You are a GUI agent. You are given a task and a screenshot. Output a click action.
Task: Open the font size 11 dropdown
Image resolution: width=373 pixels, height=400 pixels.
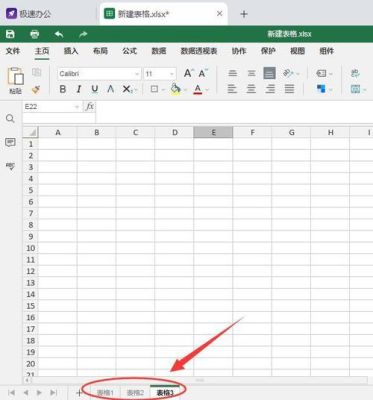172,74
